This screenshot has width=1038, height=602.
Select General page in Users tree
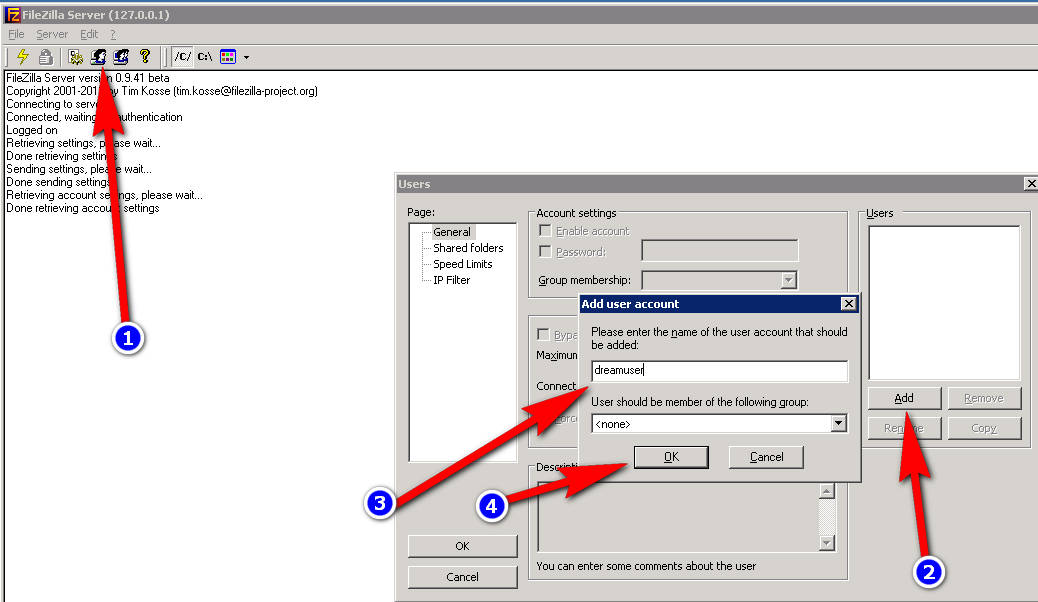tap(452, 232)
